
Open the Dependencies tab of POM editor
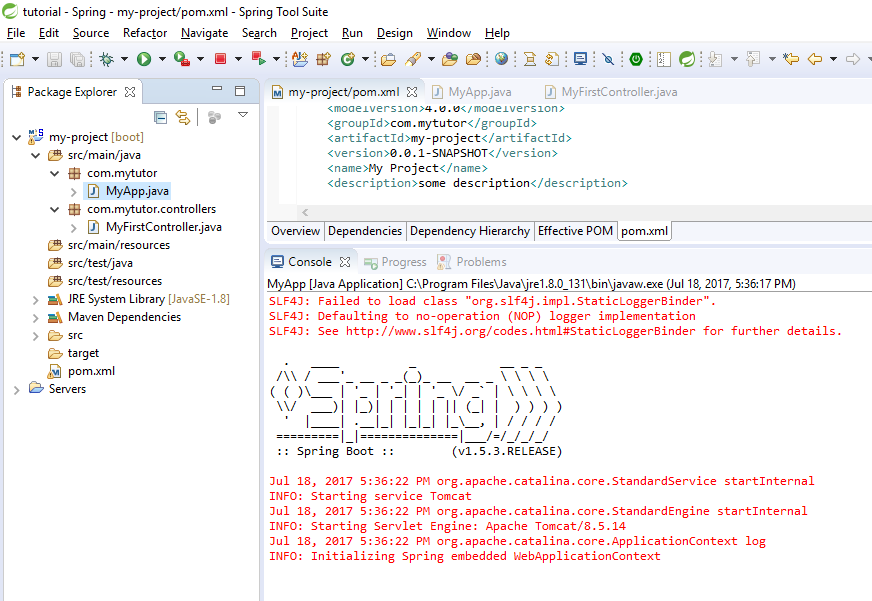pyautogui.click(x=365, y=231)
